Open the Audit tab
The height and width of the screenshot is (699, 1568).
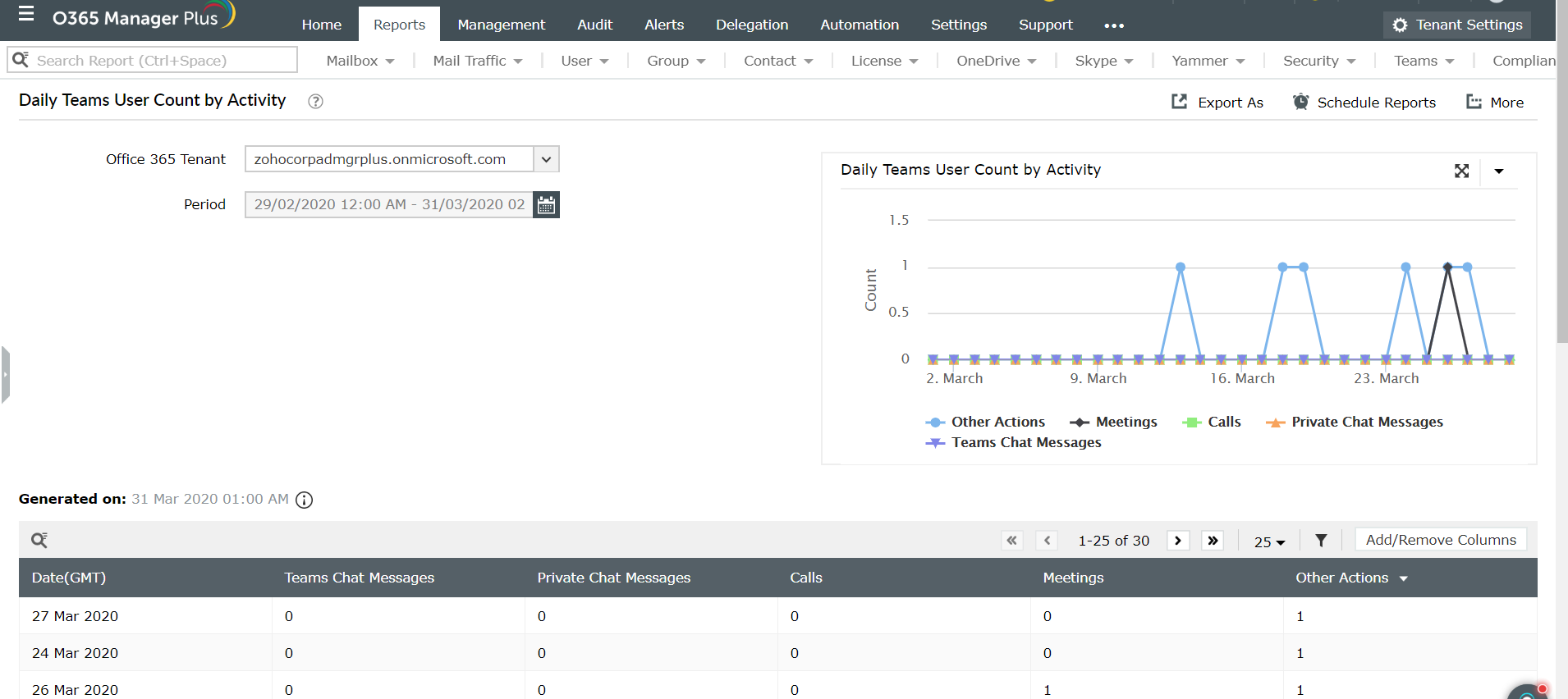tap(595, 25)
